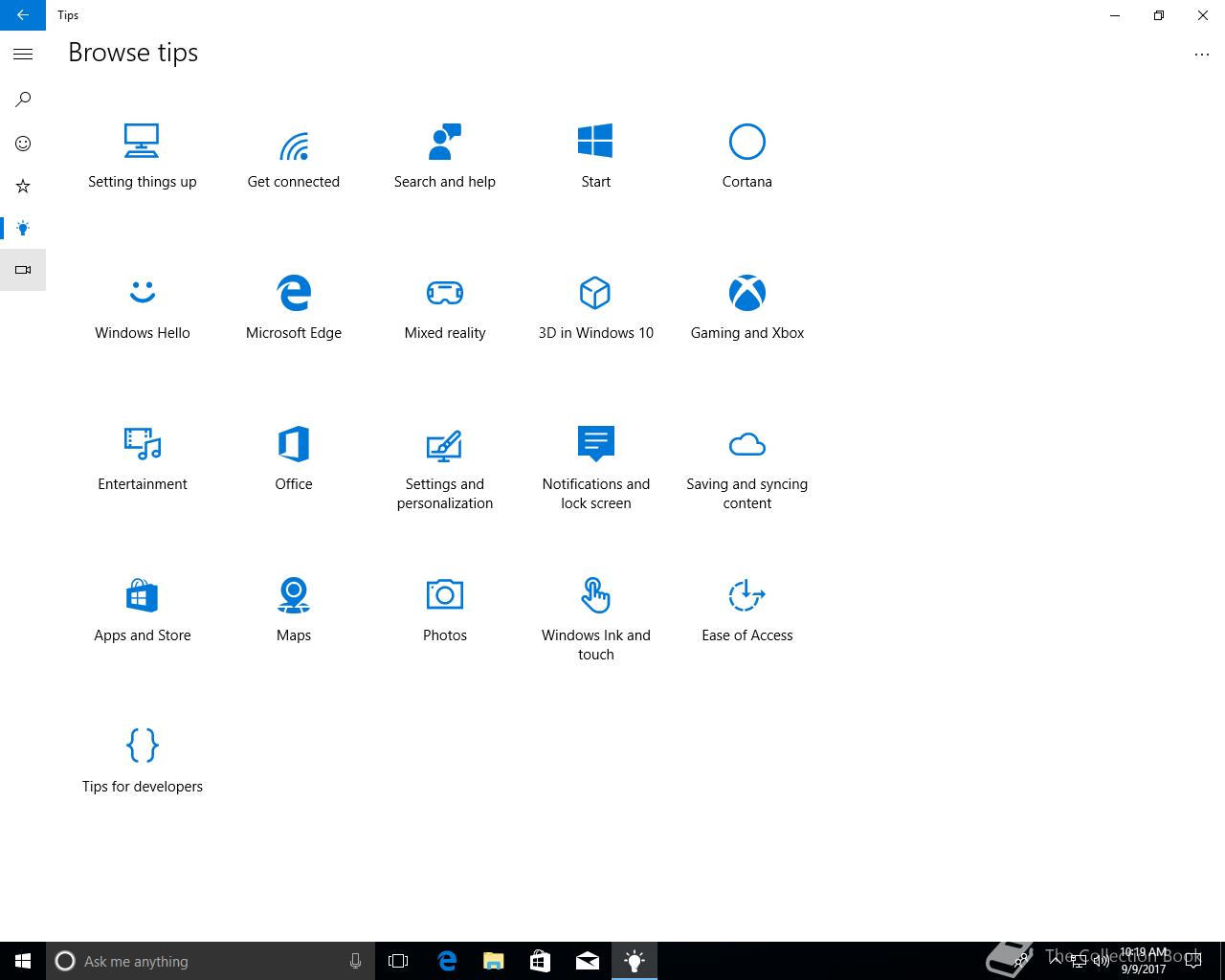Open the Ease of Access tips

(x=746, y=609)
